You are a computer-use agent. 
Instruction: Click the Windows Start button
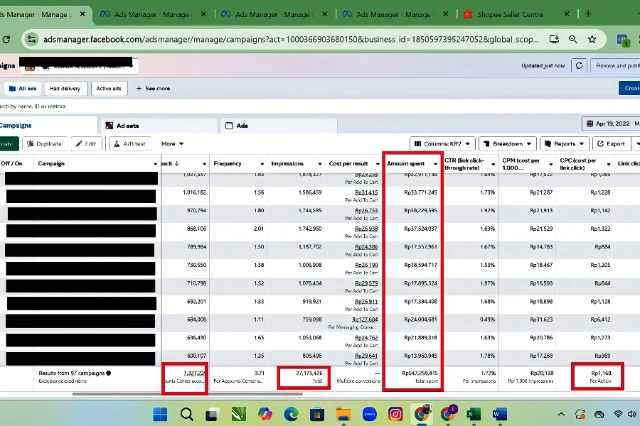(160, 414)
